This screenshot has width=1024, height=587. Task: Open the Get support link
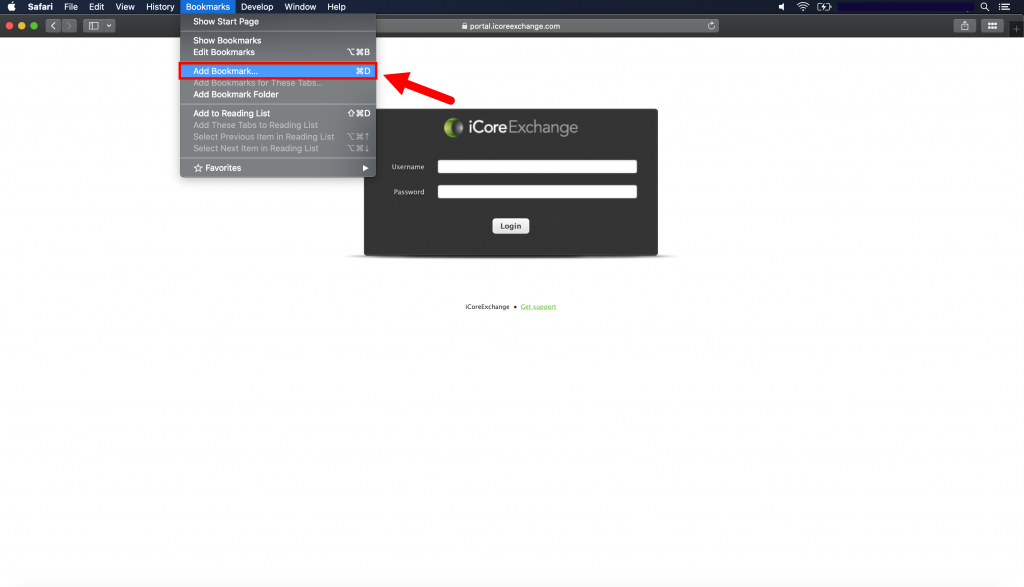tap(538, 307)
